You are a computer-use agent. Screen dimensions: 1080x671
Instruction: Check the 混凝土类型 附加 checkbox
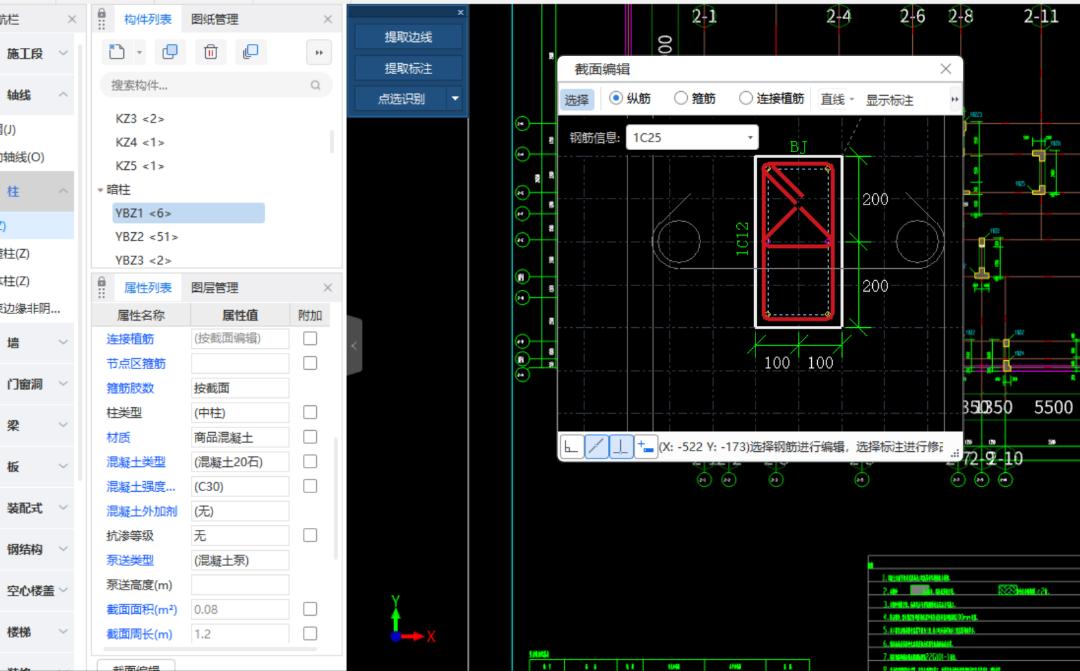pyautogui.click(x=310, y=462)
